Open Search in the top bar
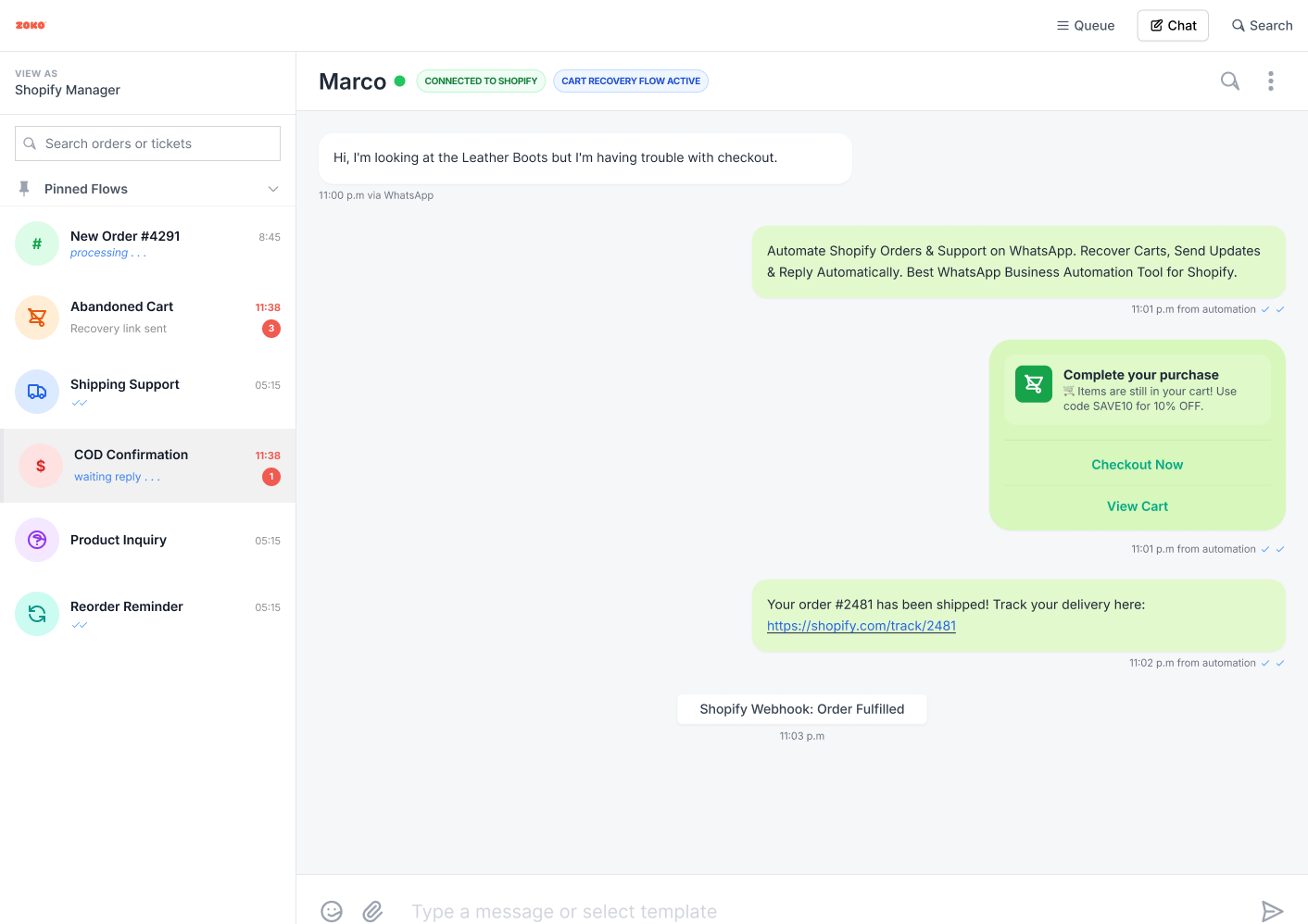The height and width of the screenshot is (924, 1308). point(1262,26)
